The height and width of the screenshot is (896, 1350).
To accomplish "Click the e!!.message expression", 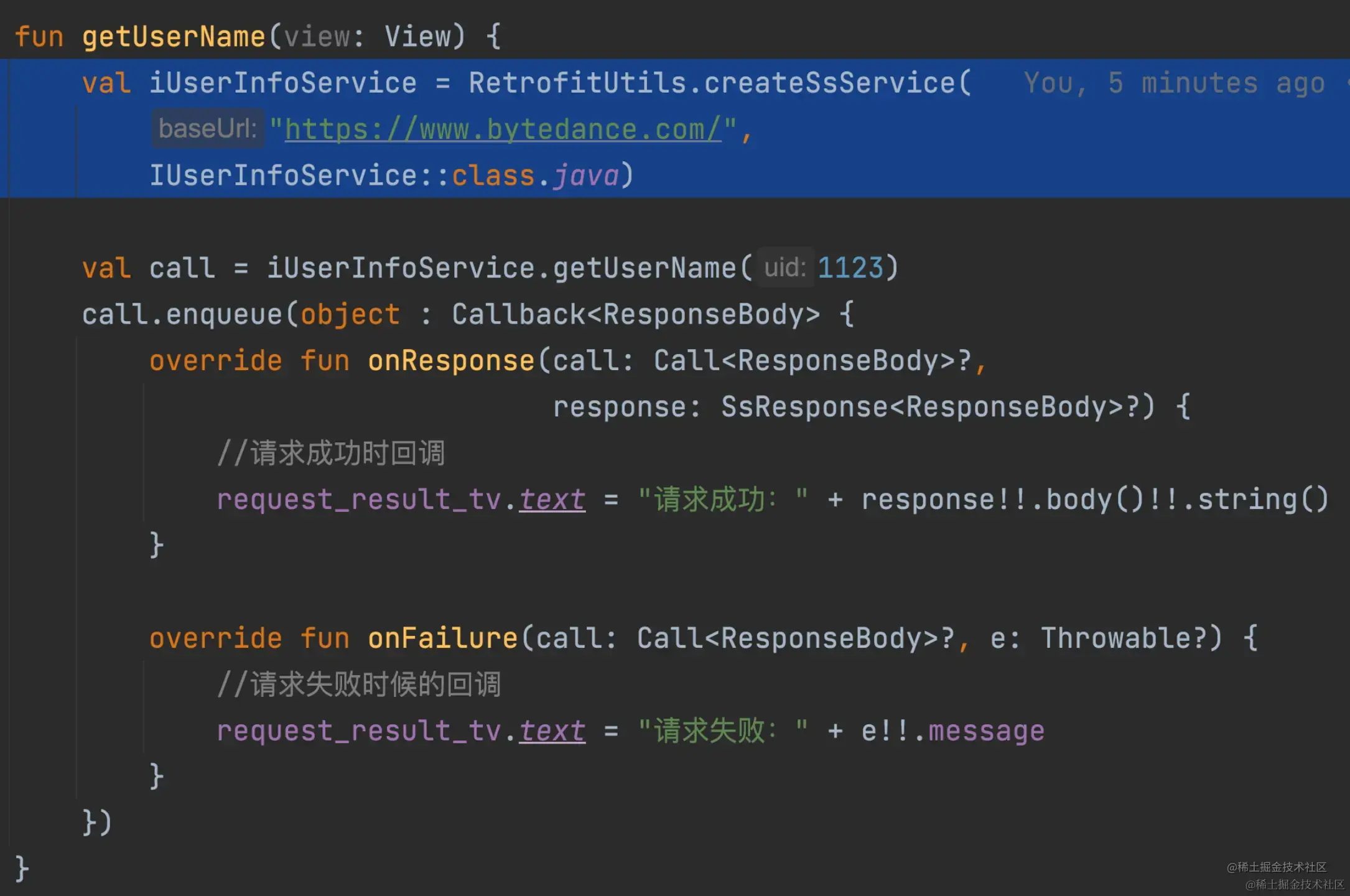I will pyautogui.click(x=952, y=731).
